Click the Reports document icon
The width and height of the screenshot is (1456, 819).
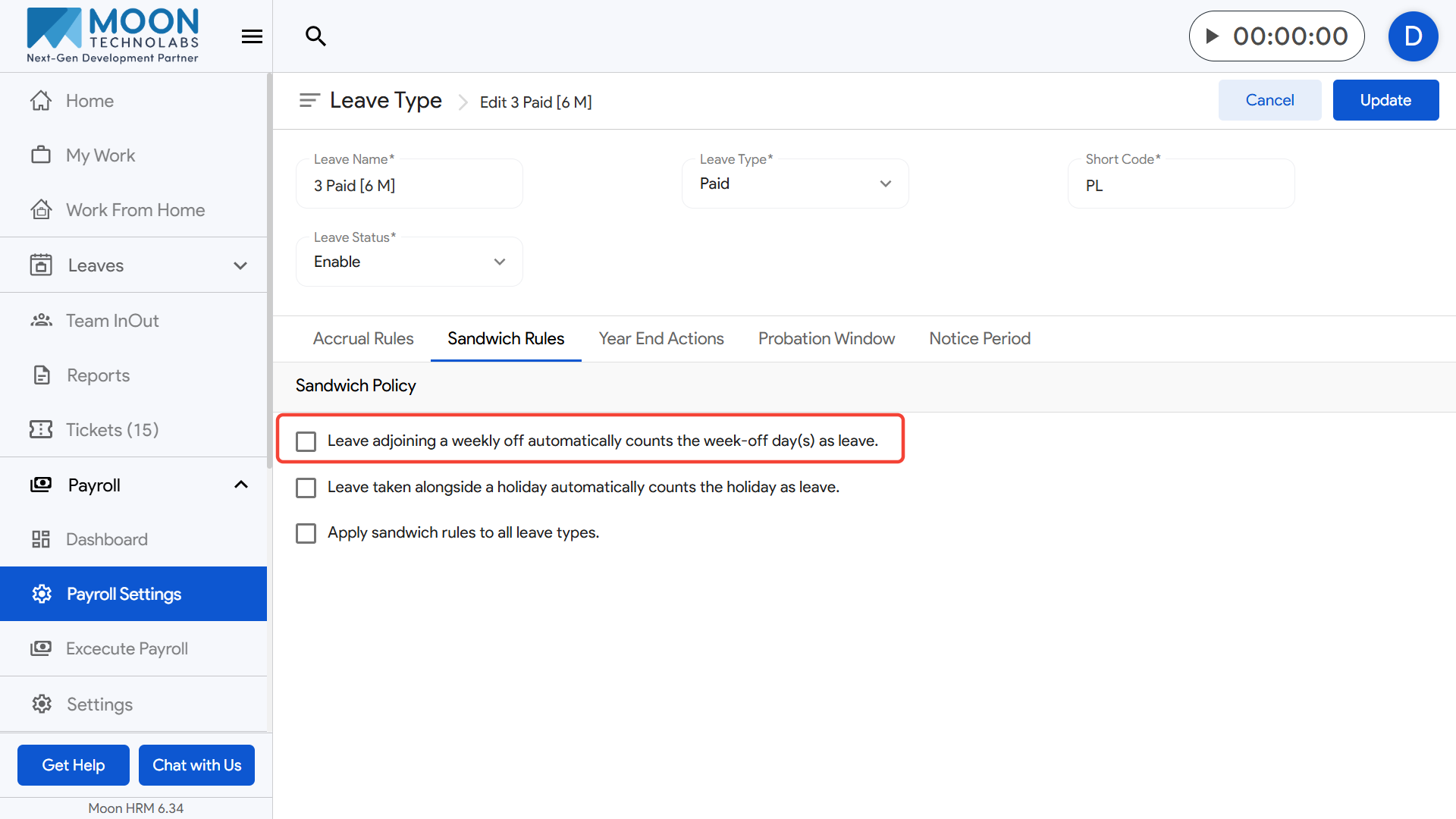(42, 375)
